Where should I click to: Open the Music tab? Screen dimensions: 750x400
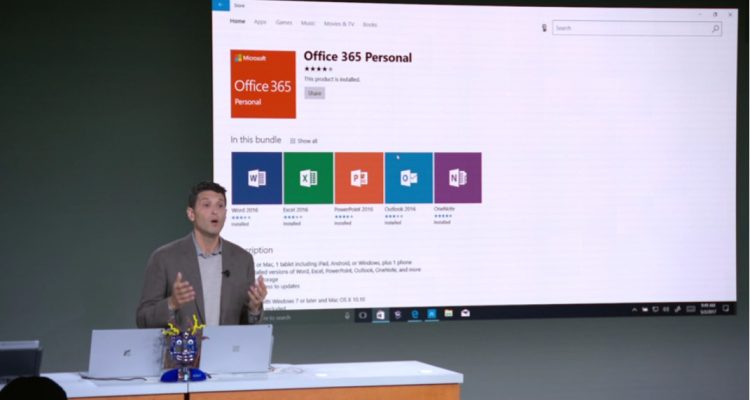tap(308, 23)
